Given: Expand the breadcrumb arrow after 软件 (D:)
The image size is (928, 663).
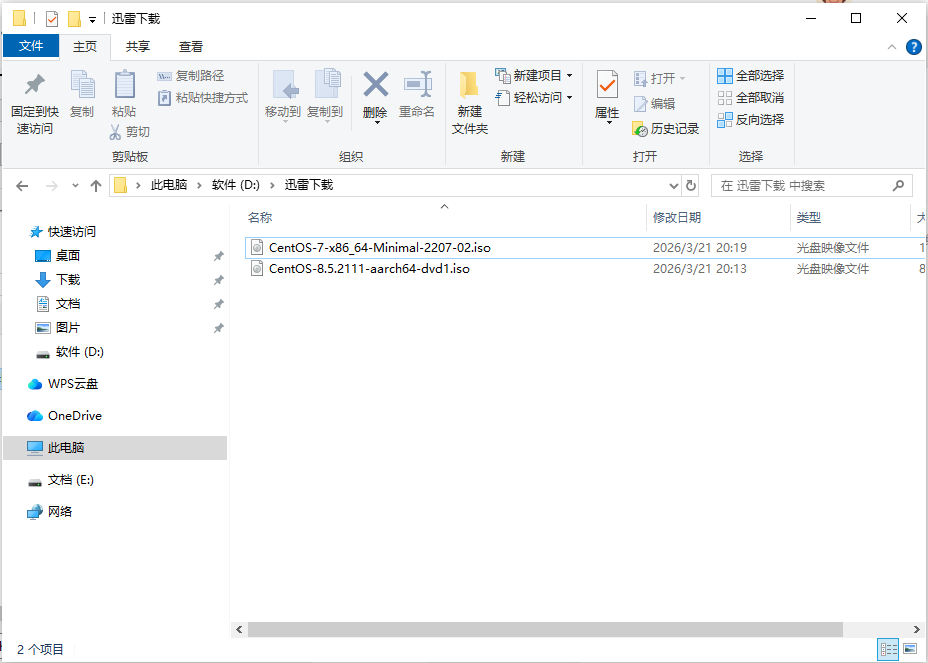Looking at the screenshot, I should [x=271, y=185].
